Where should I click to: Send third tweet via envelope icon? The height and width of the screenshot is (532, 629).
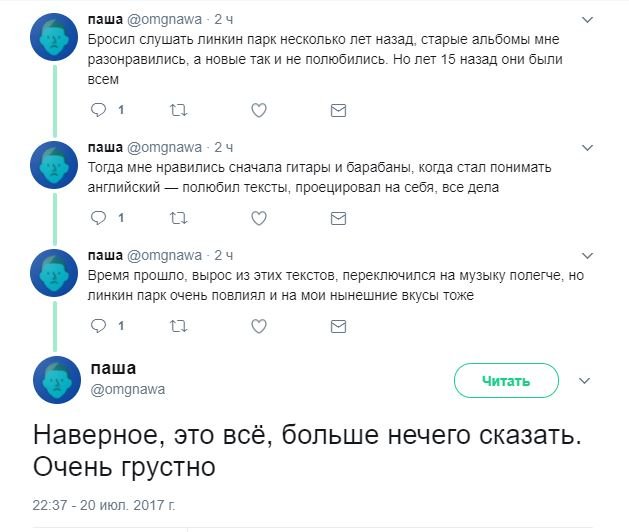pos(338,326)
